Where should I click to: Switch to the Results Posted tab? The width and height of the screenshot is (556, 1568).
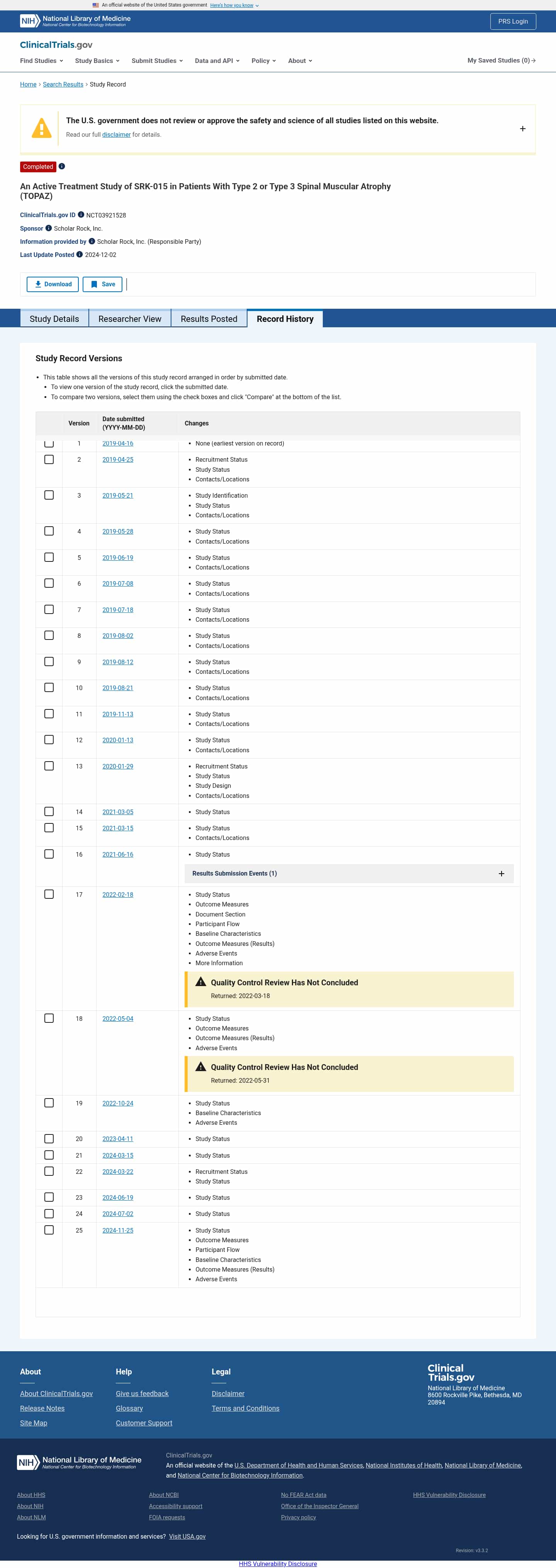[209, 319]
